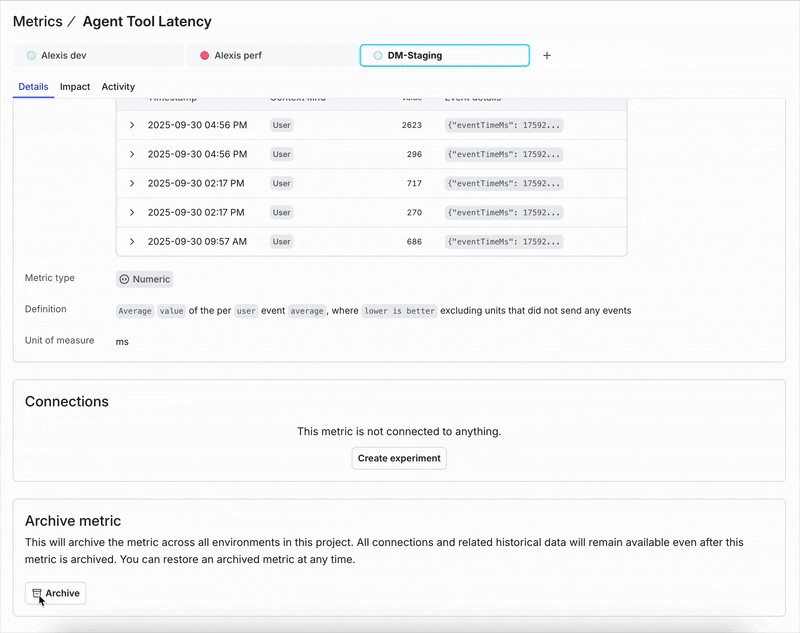800x633 pixels.
Task: Go to Metrics breadcrumb link
Action: point(38,21)
